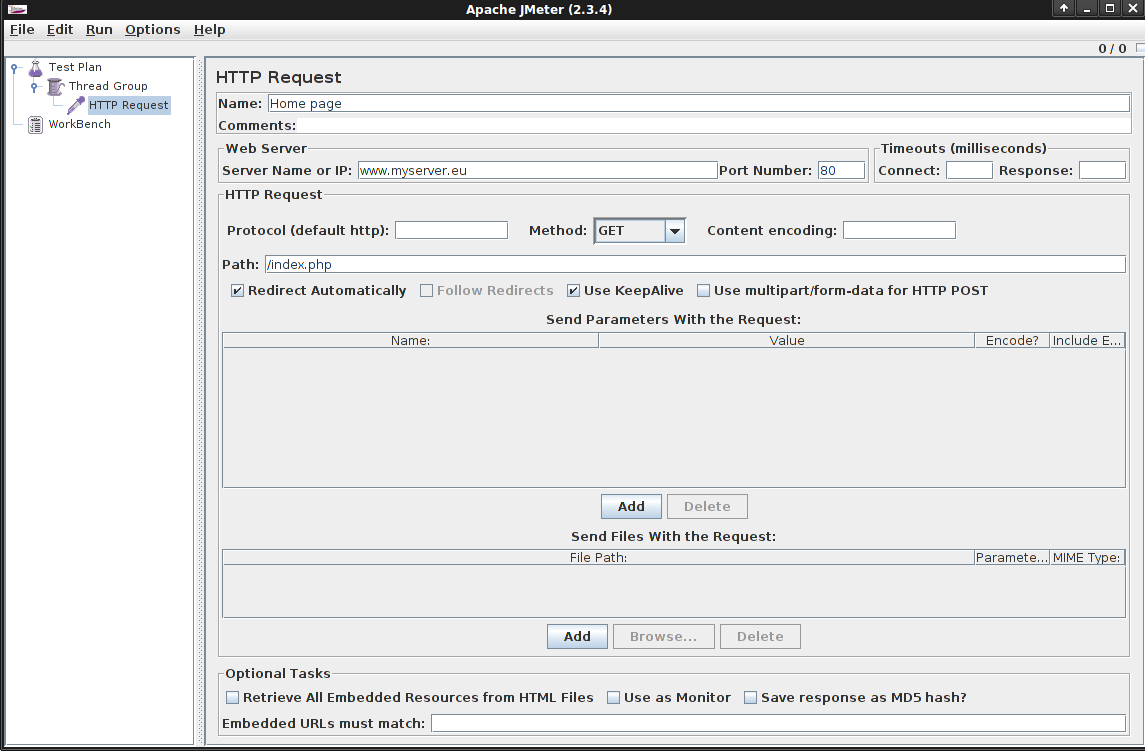Click the Content encoding field
Image resolution: width=1145 pixels, height=751 pixels.
tap(899, 230)
